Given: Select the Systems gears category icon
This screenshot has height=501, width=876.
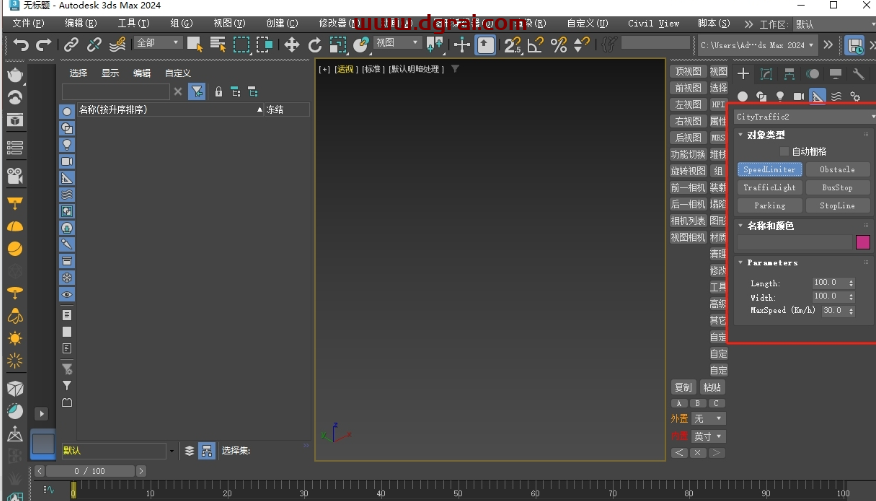Looking at the screenshot, I should pyautogui.click(x=855, y=97).
